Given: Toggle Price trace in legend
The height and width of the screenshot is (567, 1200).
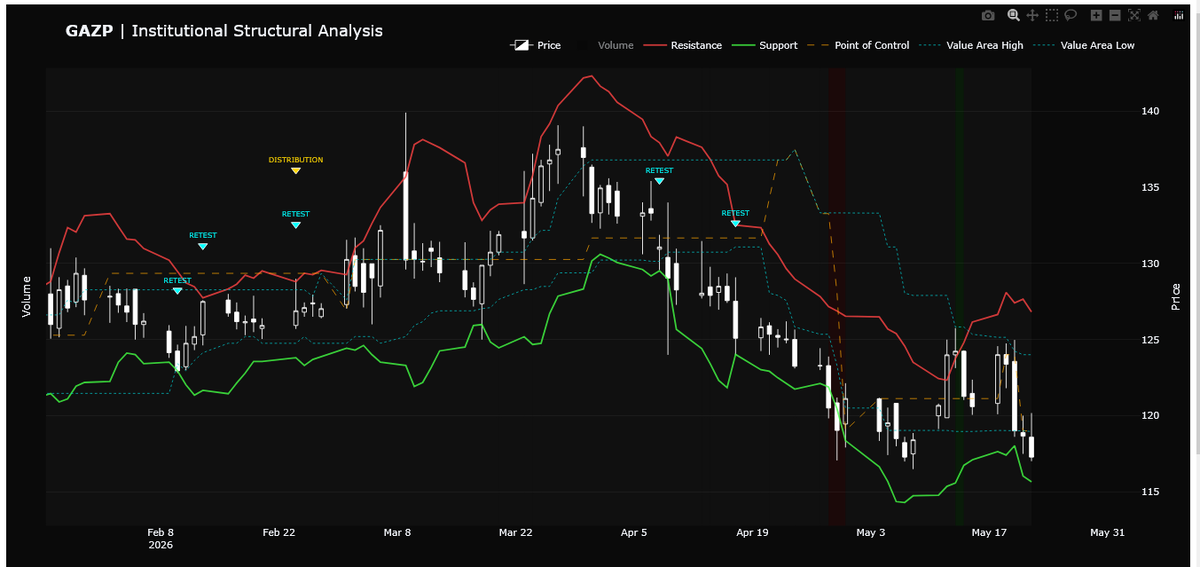Looking at the screenshot, I should coord(537,45).
